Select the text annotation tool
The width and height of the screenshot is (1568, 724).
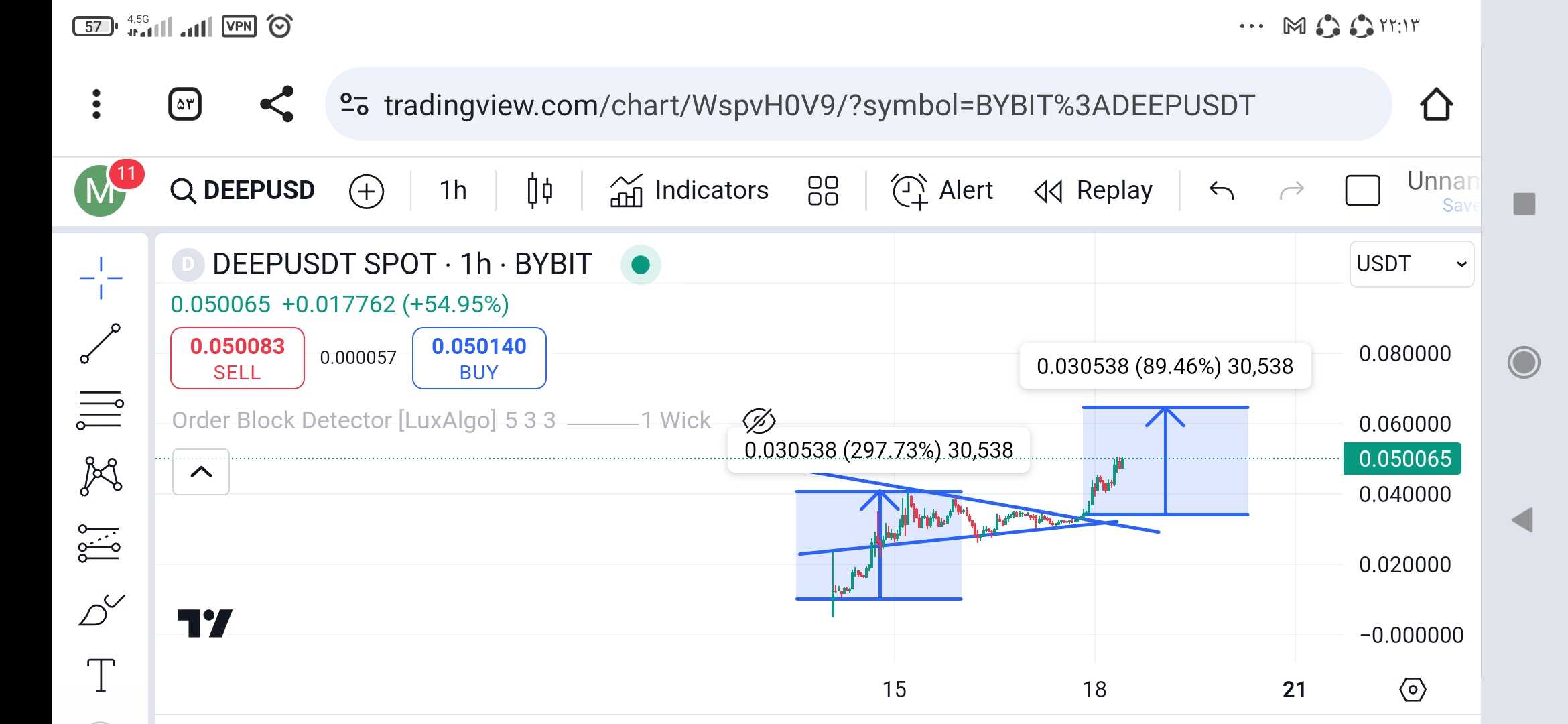[101, 674]
